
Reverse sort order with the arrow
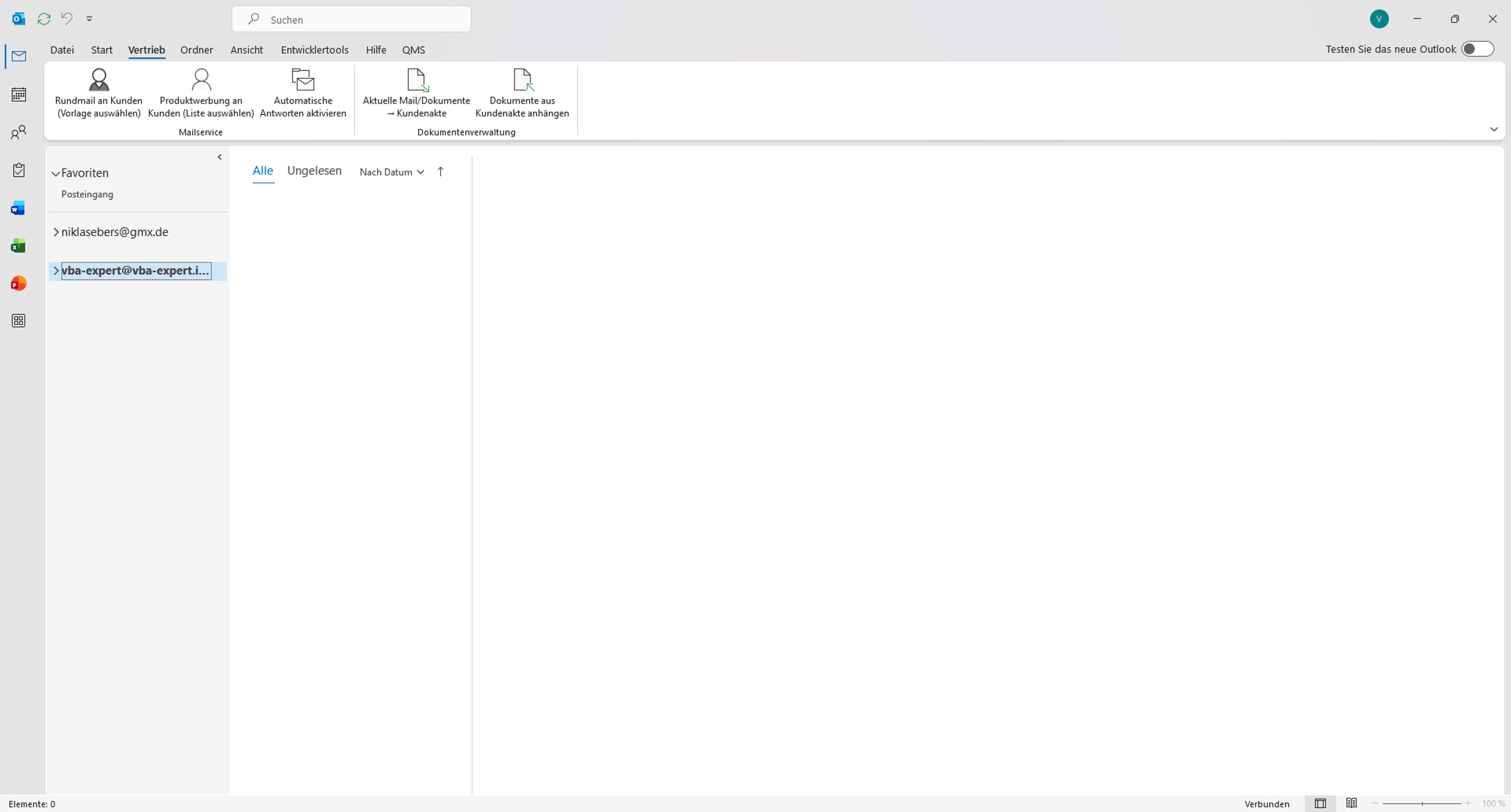440,171
